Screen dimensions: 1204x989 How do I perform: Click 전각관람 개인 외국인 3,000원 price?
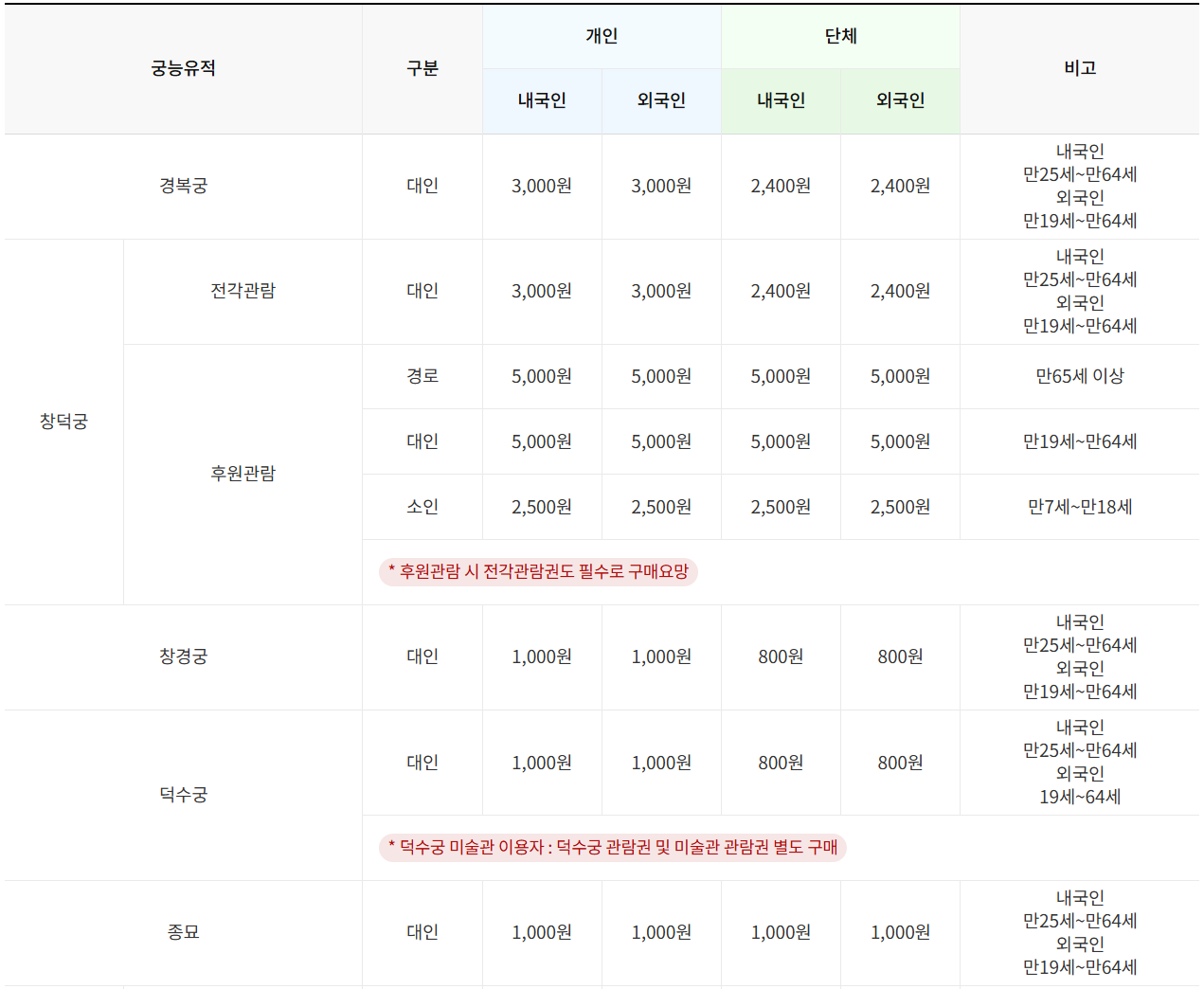pos(661,291)
